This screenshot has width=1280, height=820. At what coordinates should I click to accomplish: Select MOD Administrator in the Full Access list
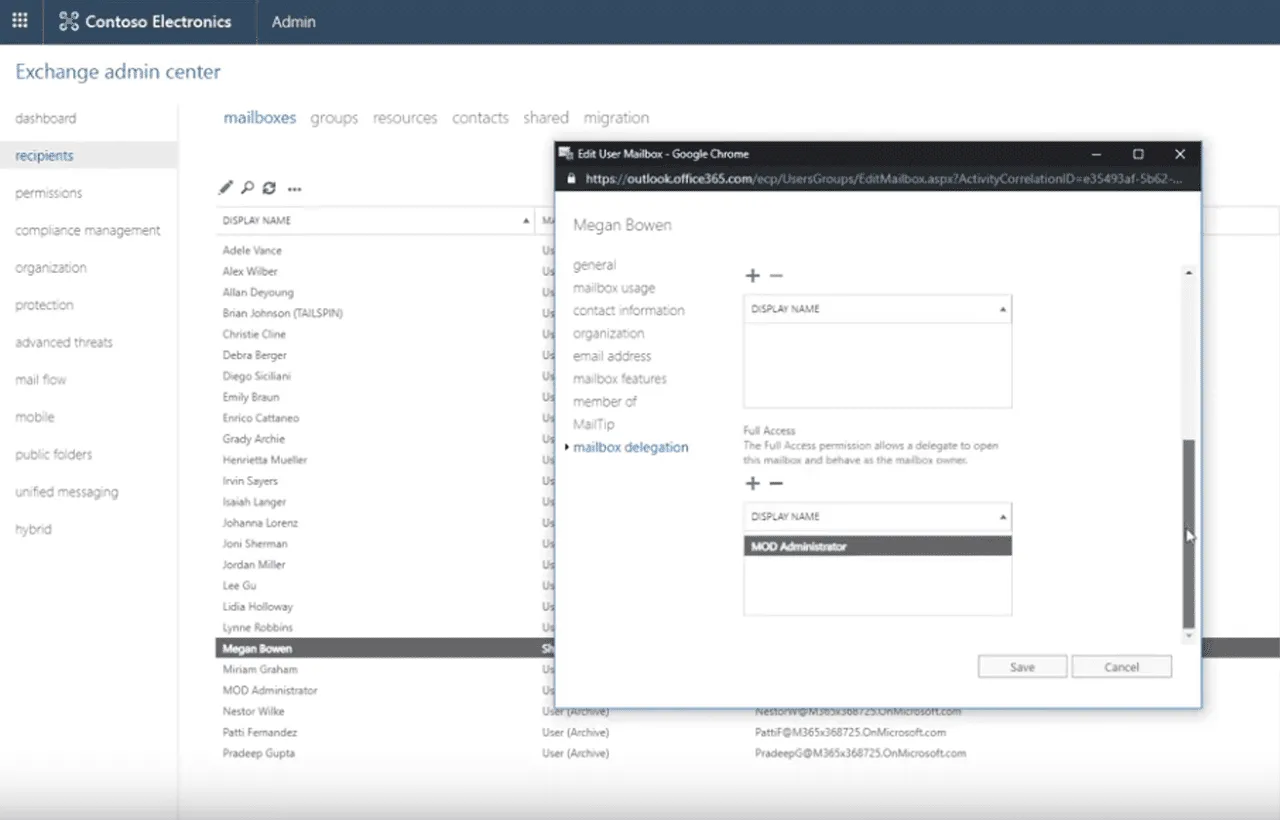878,546
